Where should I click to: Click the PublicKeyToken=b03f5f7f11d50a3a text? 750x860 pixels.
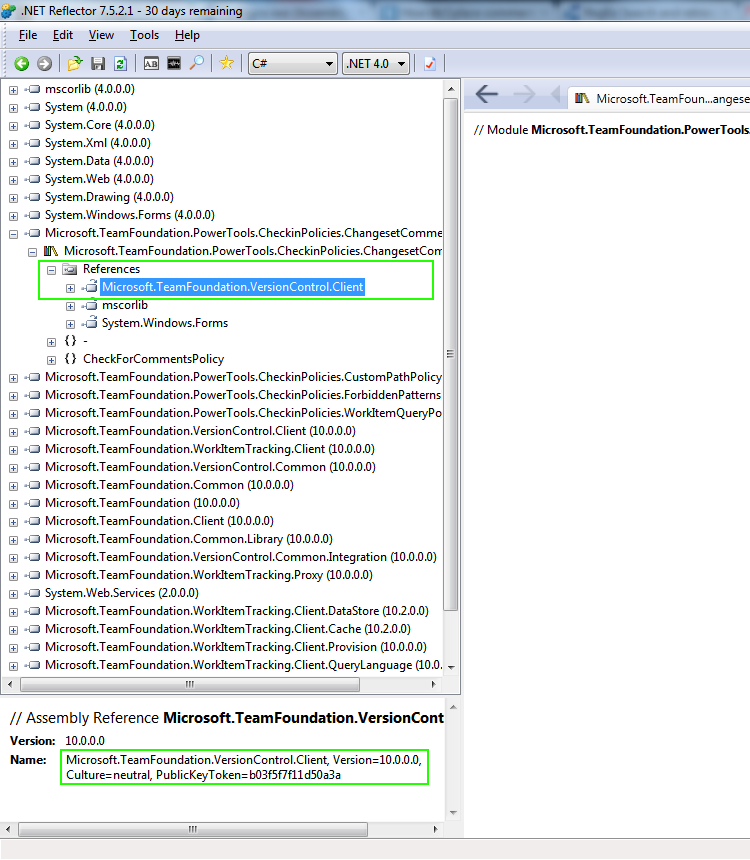(x=248, y=775)
